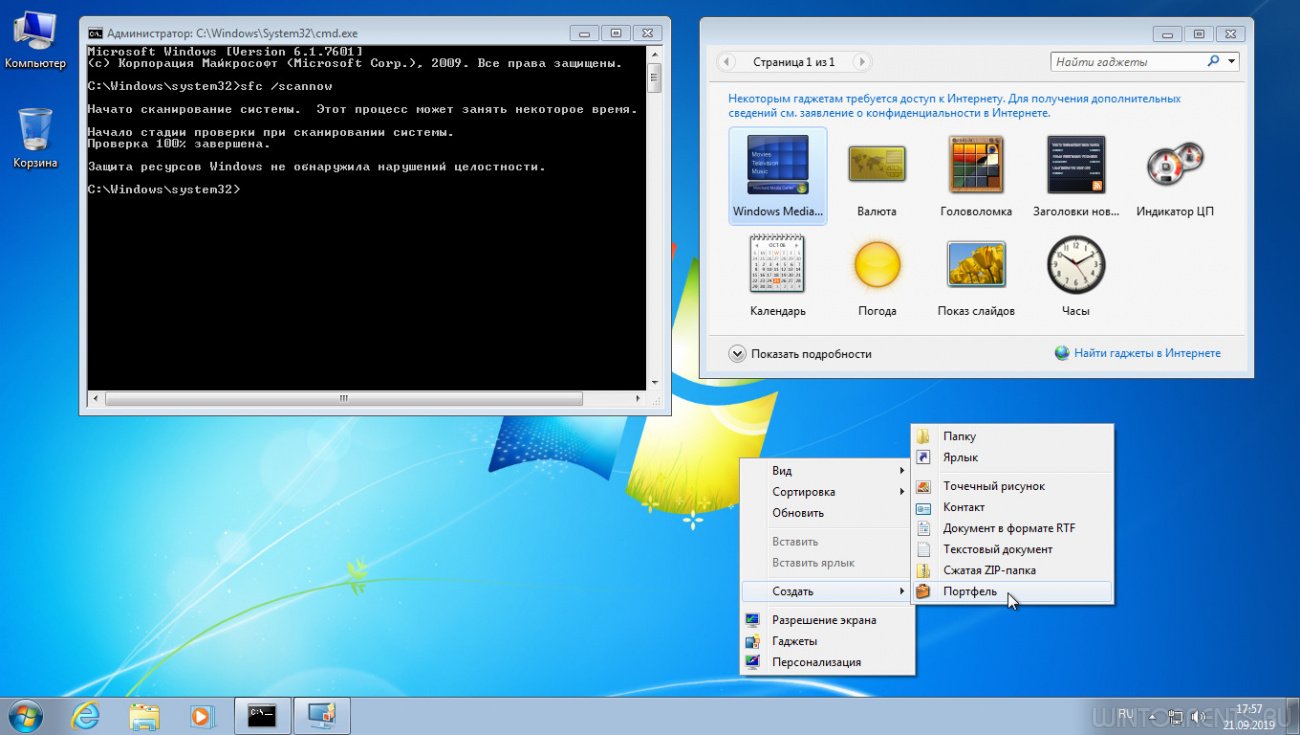
Task: Open the cmd window title-bar icon menu
Action: click(95, 33)
